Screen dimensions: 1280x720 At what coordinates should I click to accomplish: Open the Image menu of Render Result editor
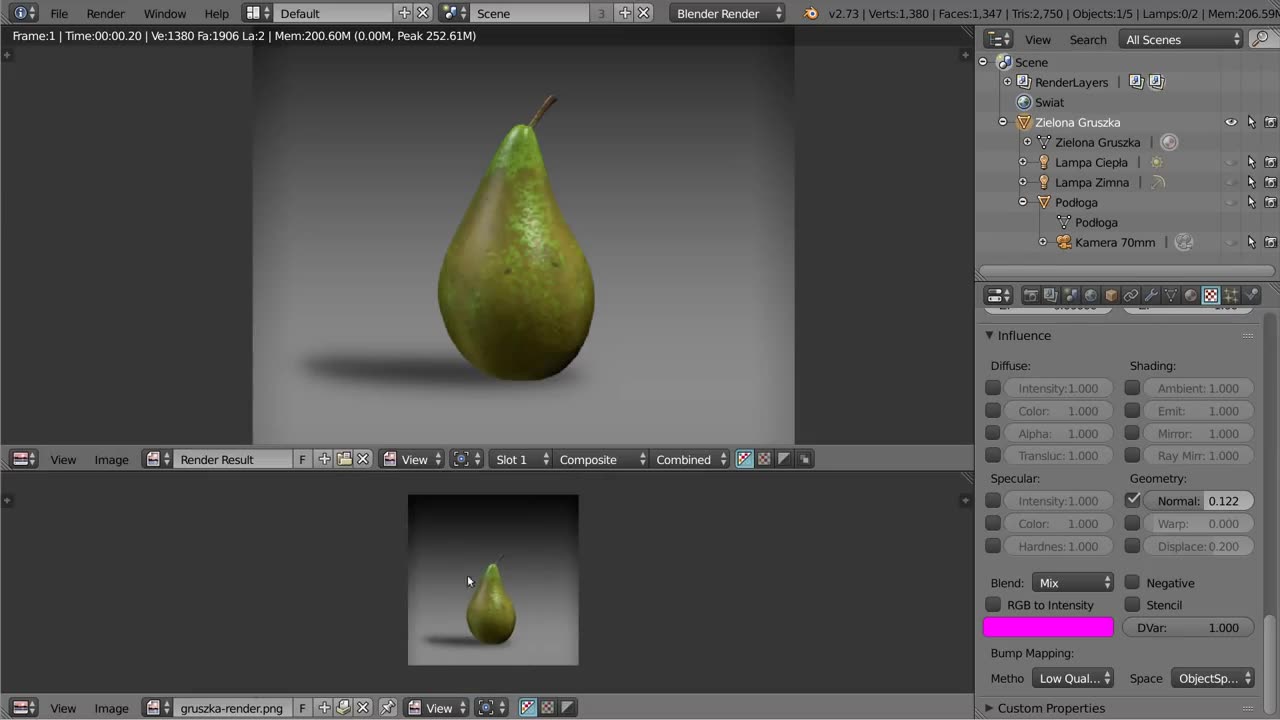(111, 460)
